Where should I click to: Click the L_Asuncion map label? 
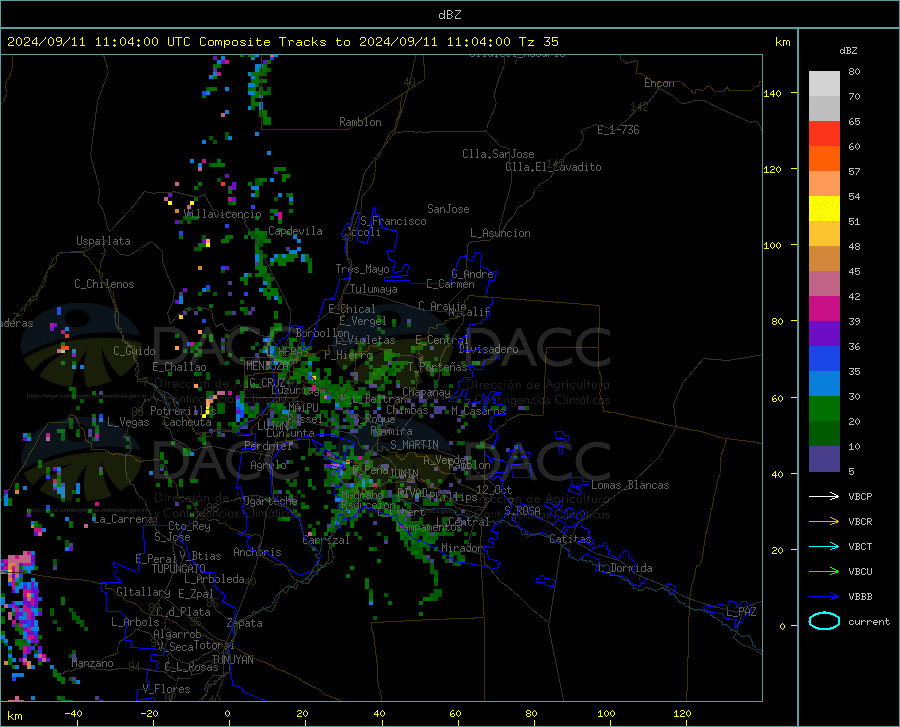click(500, 233)
